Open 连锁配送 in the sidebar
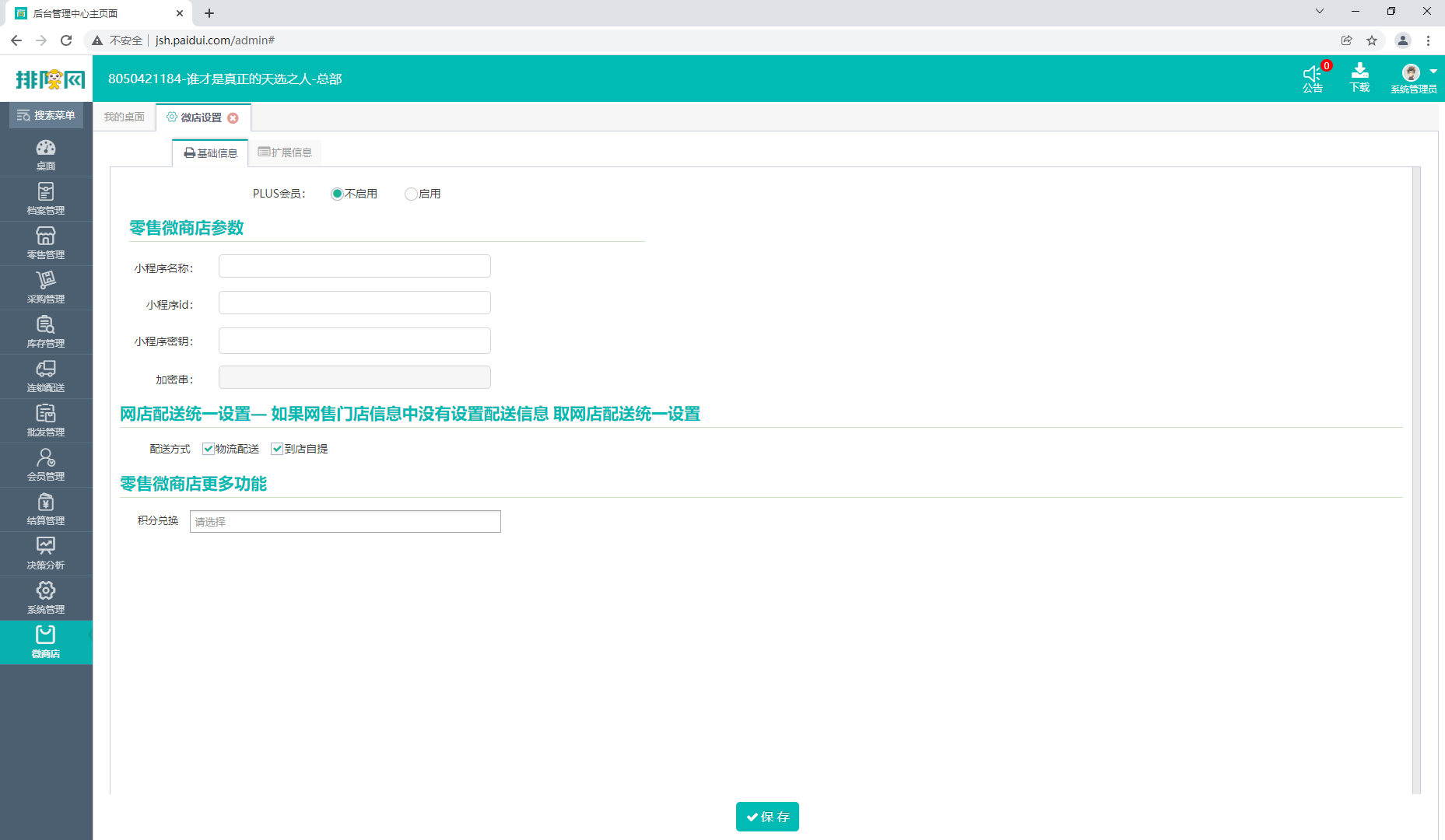The image size is (1445, 840). 46,376
